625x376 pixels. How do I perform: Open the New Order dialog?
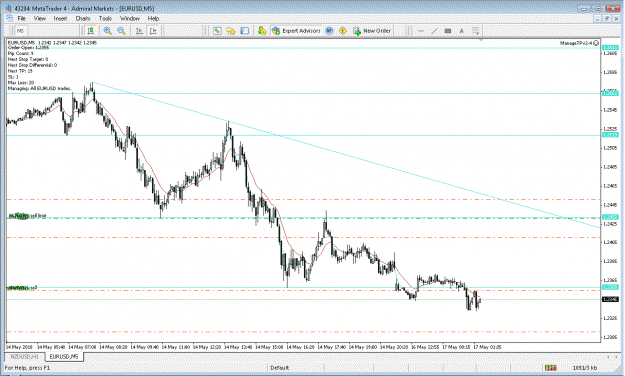coord(372,31)
